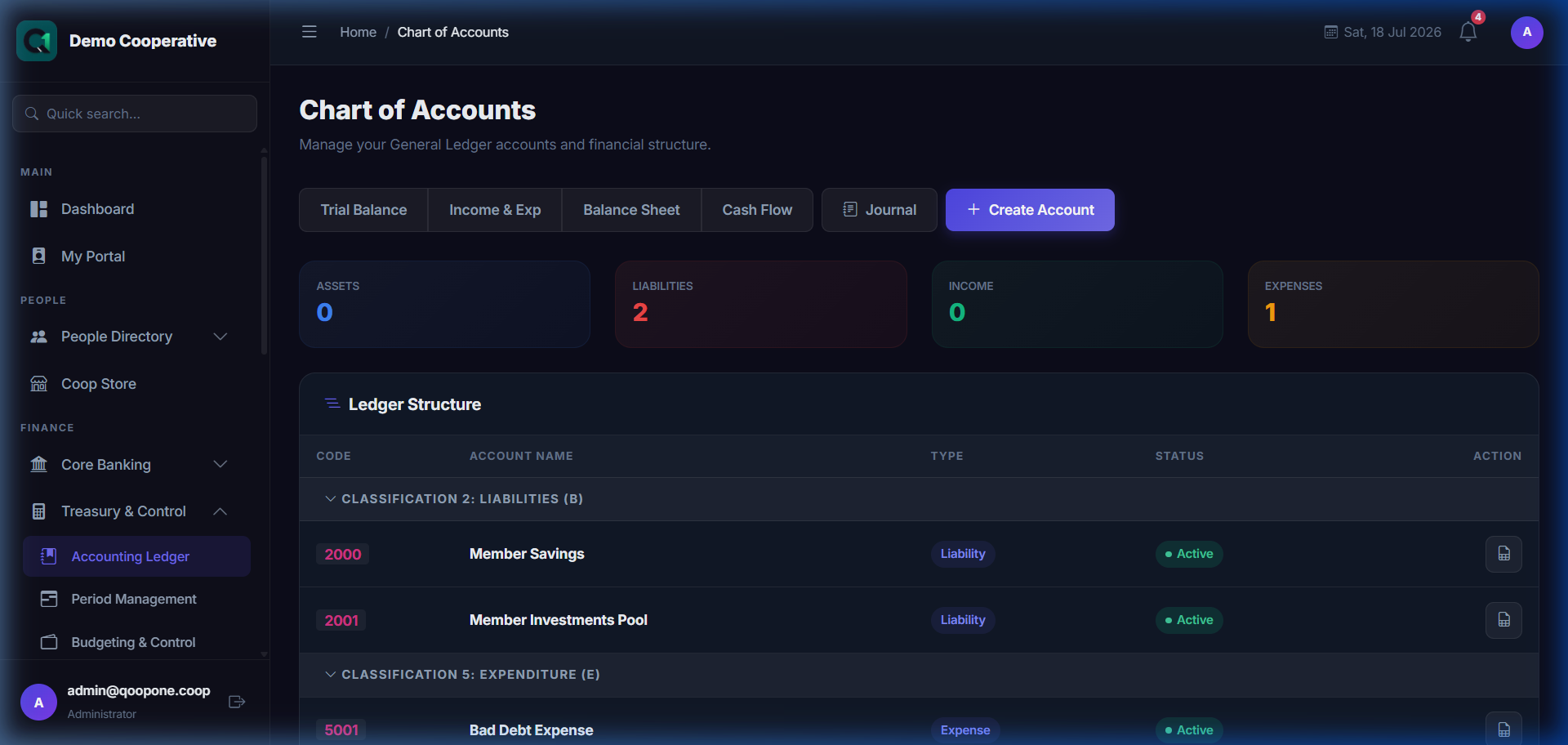Image resolution: width=1568 pixels, height=745 pixels.
Task: Click the My Portal badge icon
Action: [38, 256]
